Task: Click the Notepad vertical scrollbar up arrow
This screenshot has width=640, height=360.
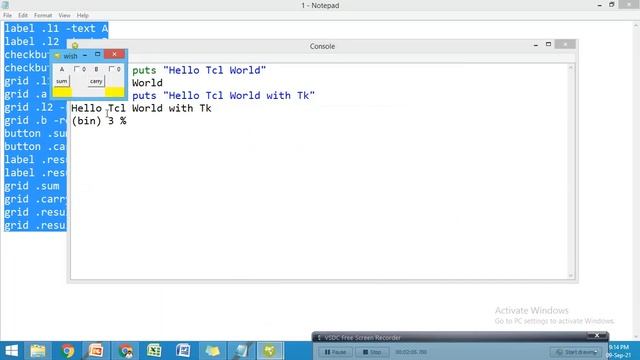Action: (x=636, y=26)
